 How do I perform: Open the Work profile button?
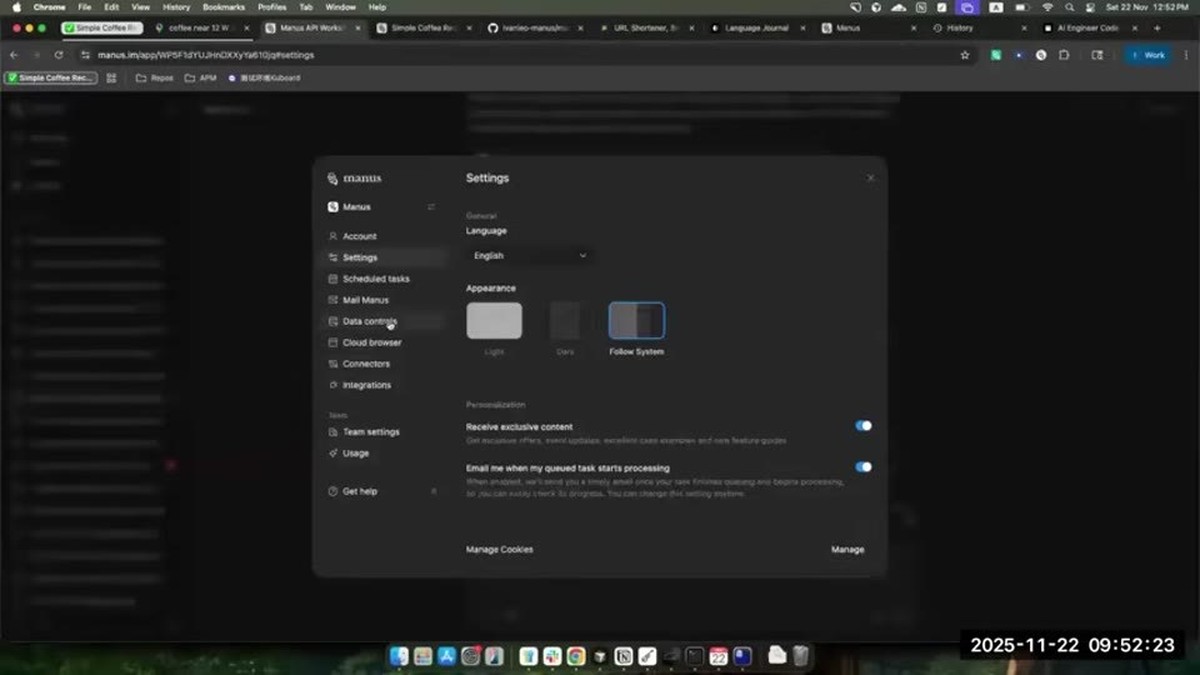pos(1148,55)
